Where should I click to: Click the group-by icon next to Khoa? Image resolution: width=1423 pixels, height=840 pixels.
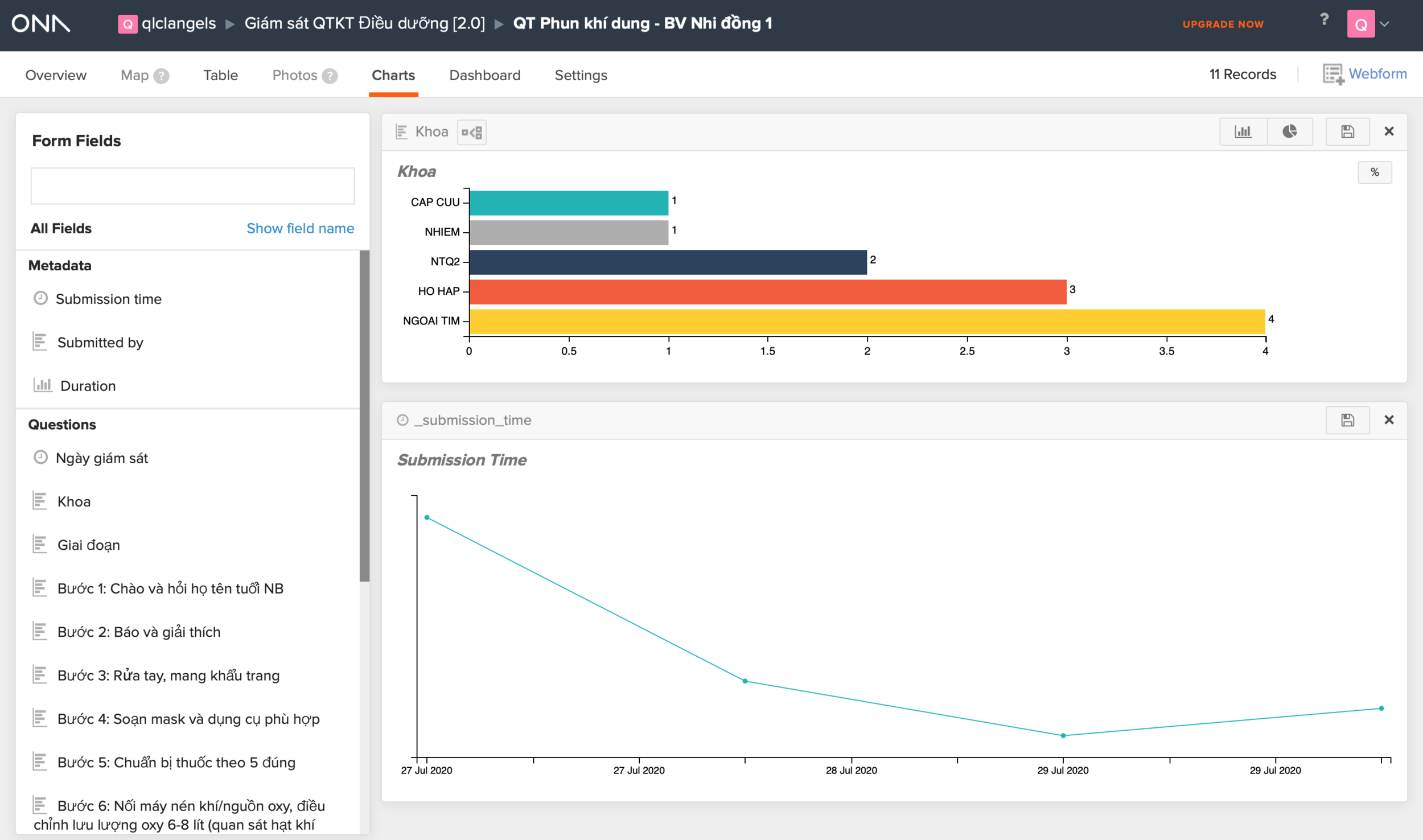coord(472,133)
